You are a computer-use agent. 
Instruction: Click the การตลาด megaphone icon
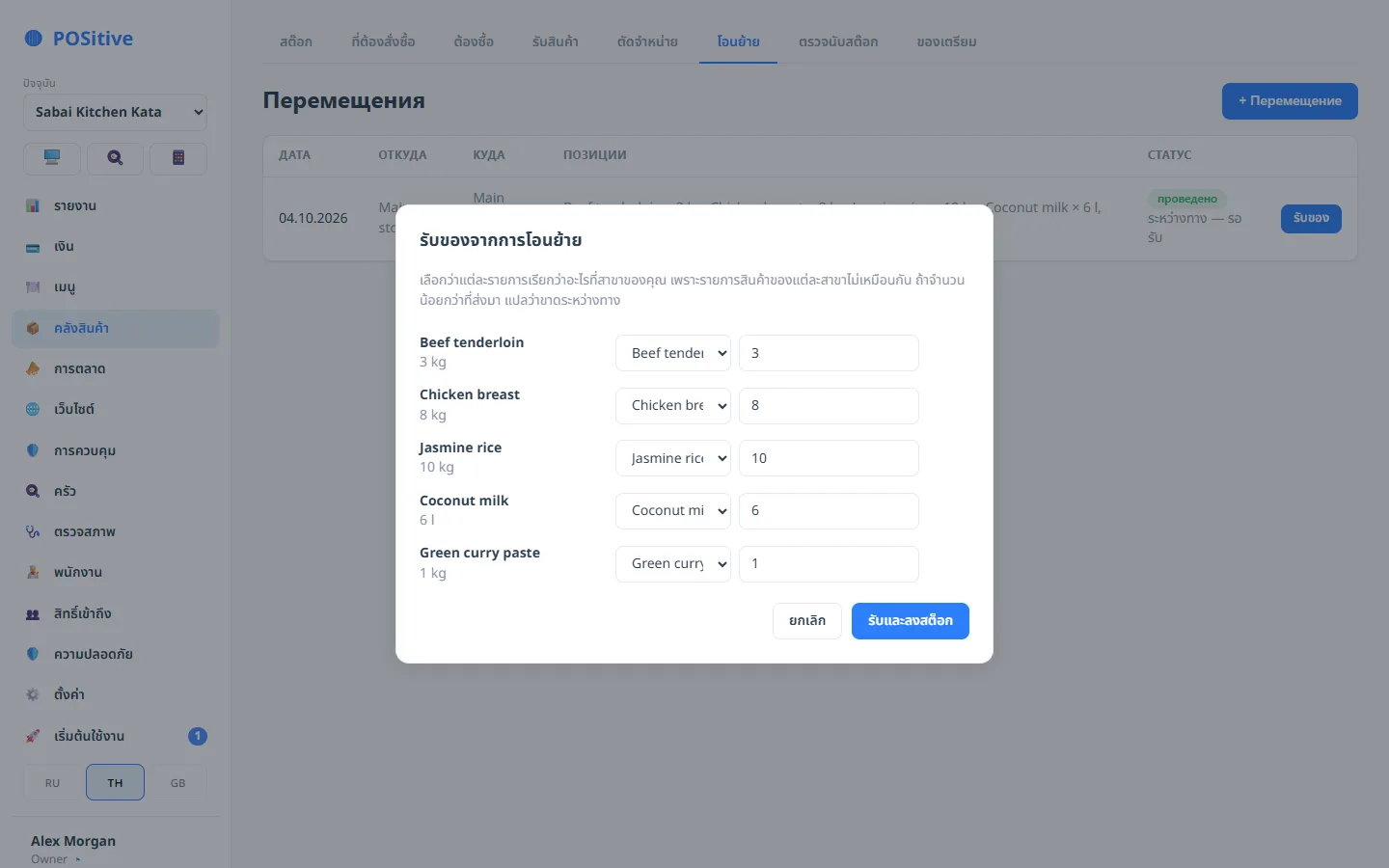point(33,369)
